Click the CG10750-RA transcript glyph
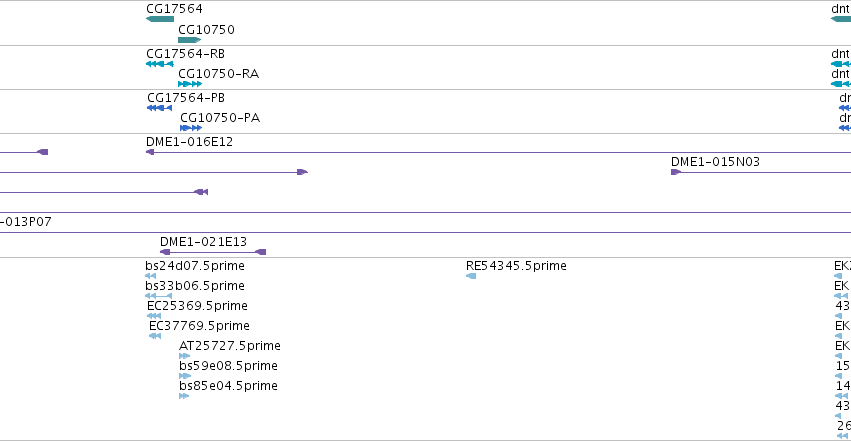The height and width of the screenshot is (441, 851). (190, 84)
